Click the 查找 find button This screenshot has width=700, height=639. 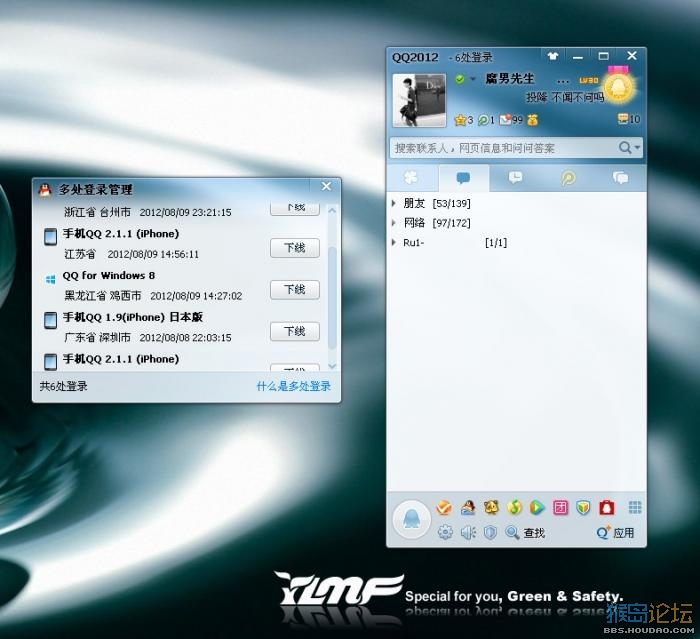pos(525,532)
